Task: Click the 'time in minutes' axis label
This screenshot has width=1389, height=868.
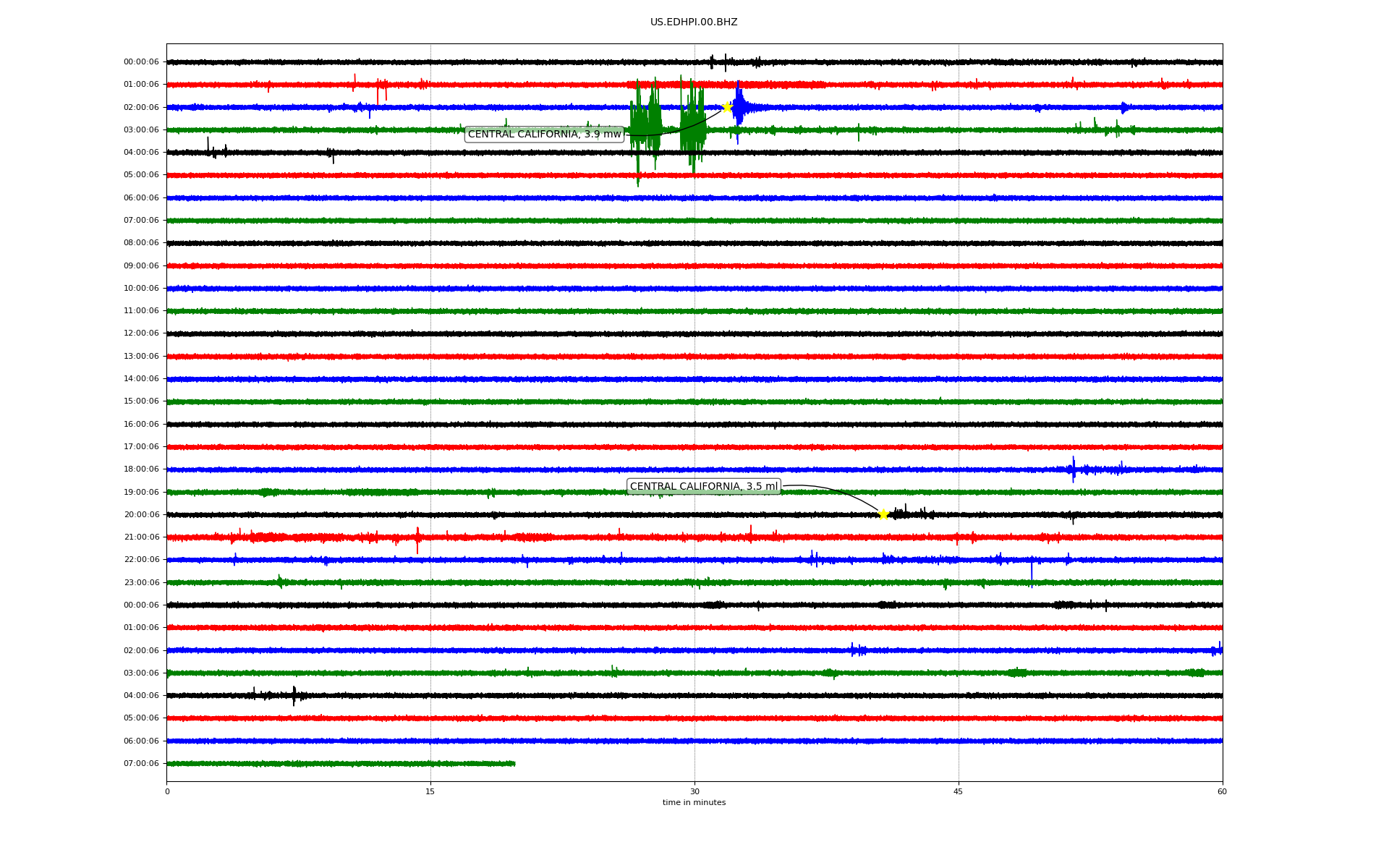Action: pyautogui.click(x=694, y=802)
